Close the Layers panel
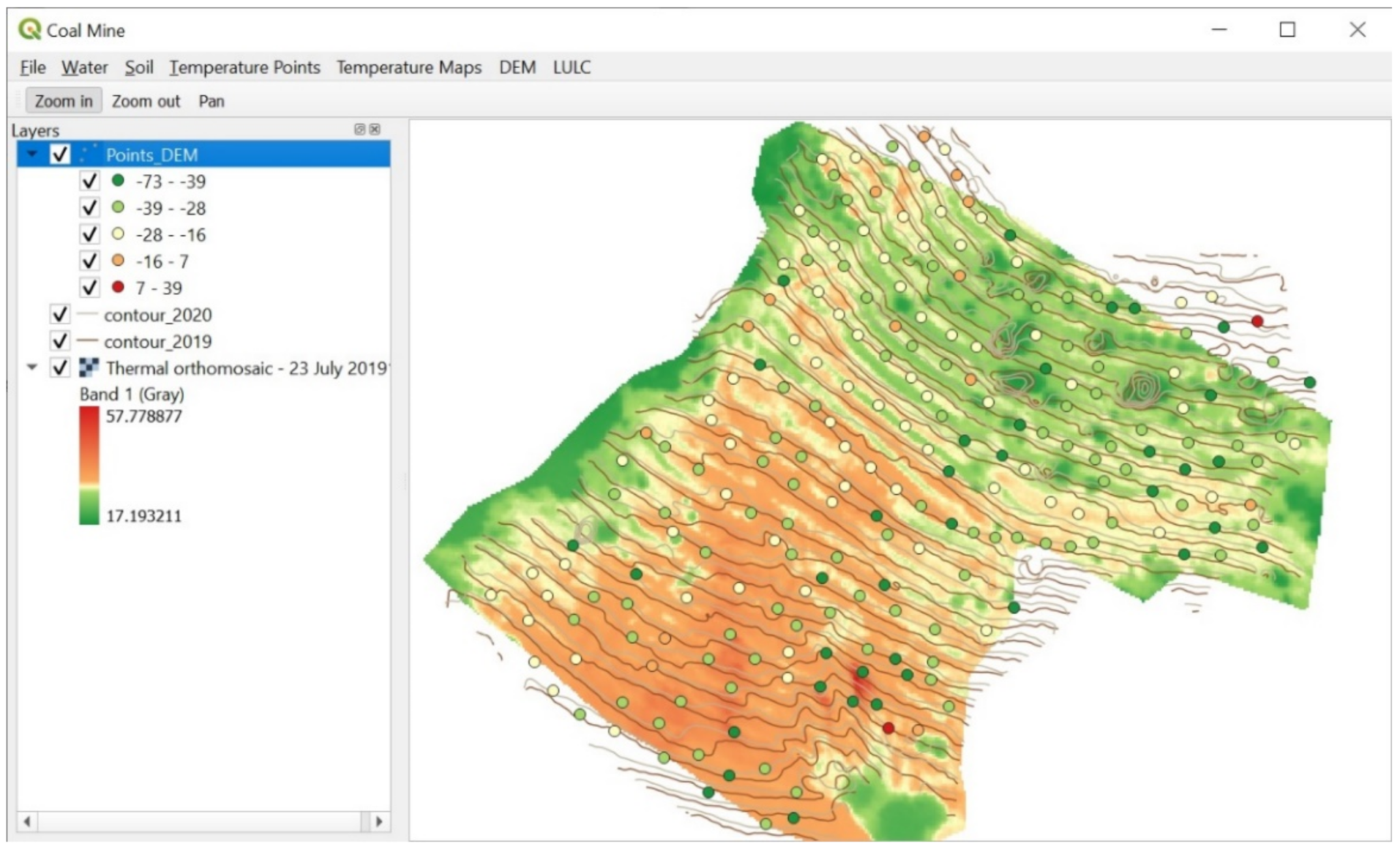The height and width of the screenshot is (852, 1400). [x=375, y=130]
